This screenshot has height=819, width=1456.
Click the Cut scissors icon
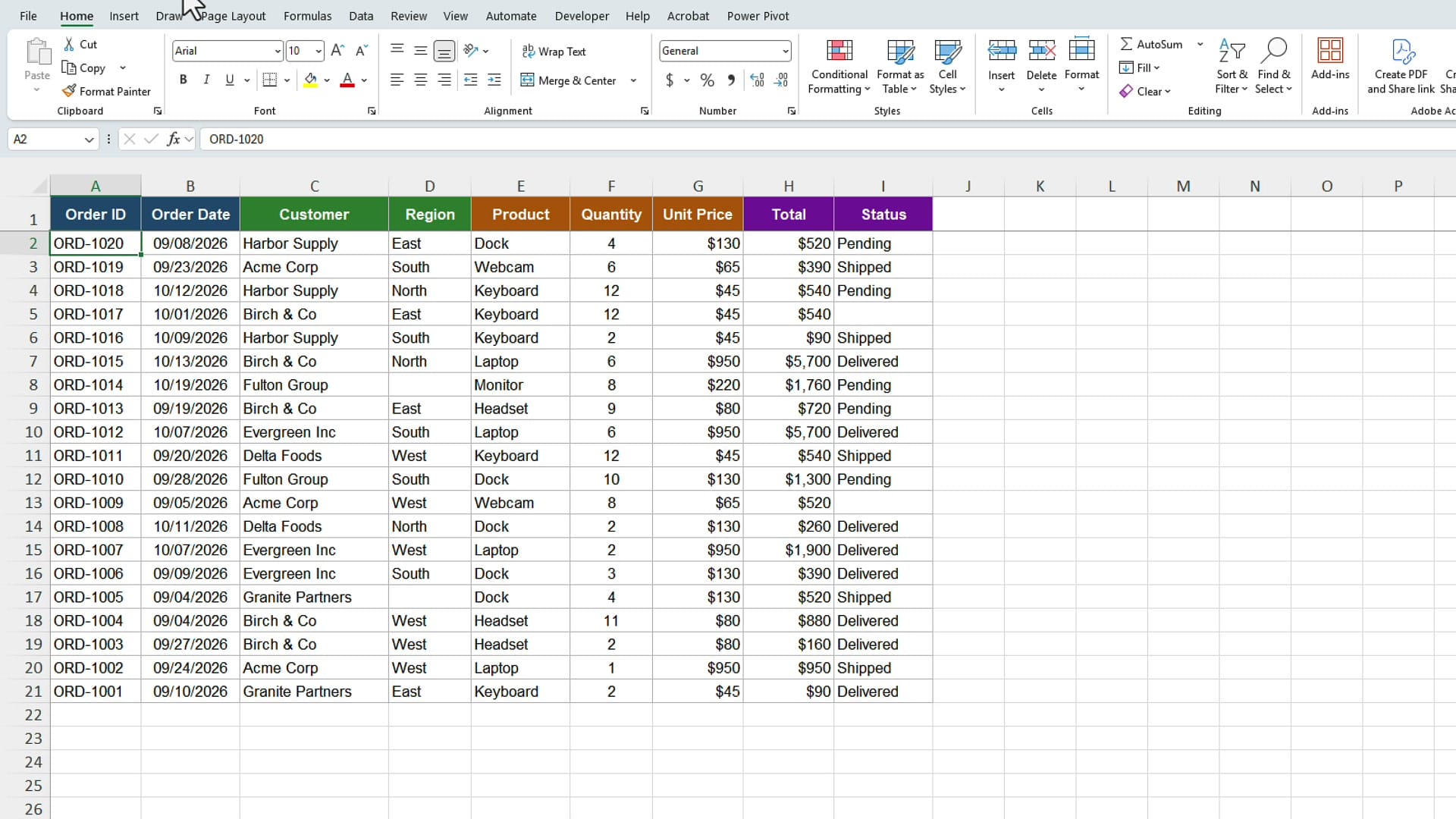(69, 44)
